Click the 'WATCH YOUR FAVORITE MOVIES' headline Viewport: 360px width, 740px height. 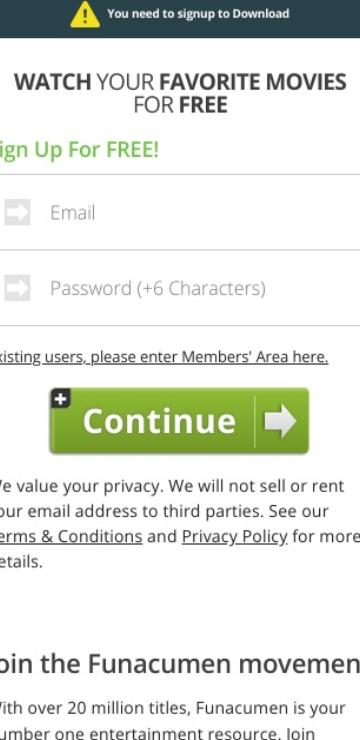180,82
